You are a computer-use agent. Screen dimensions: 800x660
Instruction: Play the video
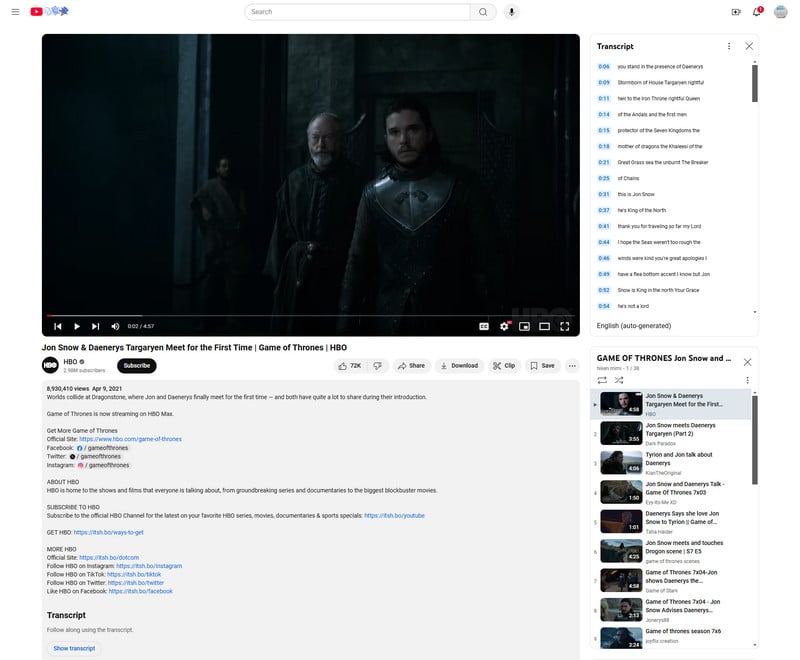tap(77, 326)
